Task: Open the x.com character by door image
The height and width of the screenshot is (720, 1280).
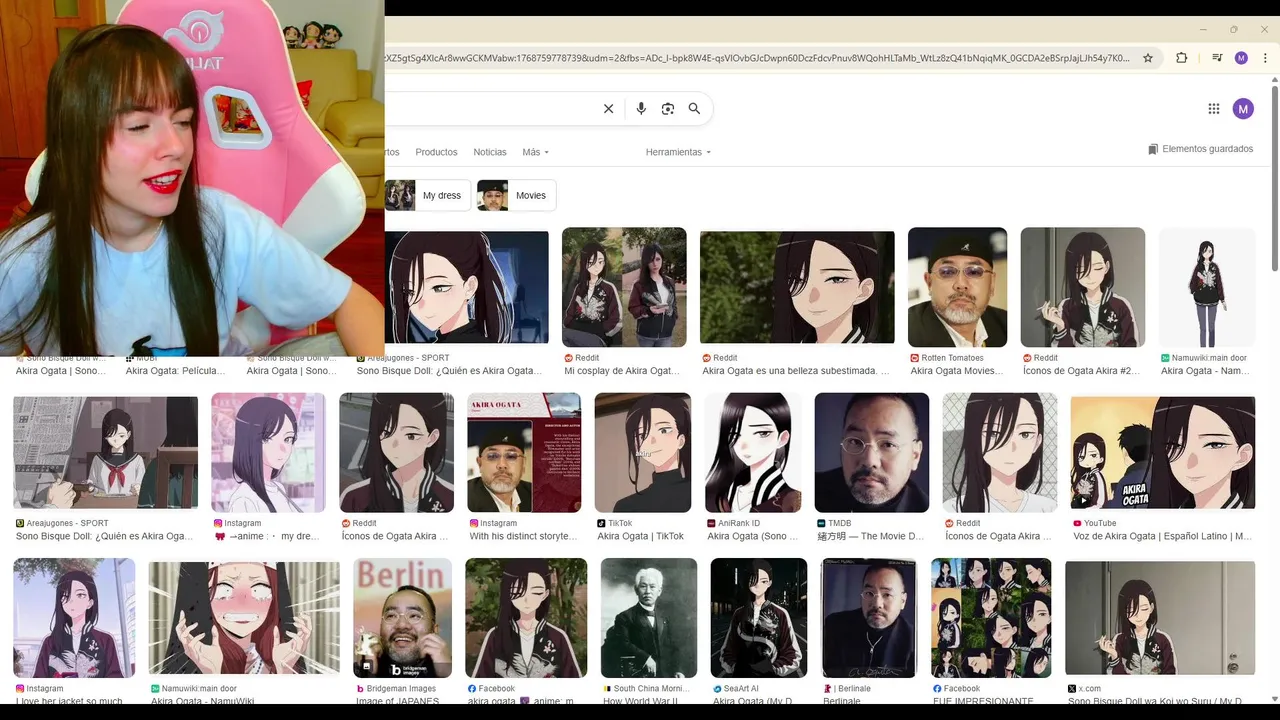Action: (x=1160, y=618)
